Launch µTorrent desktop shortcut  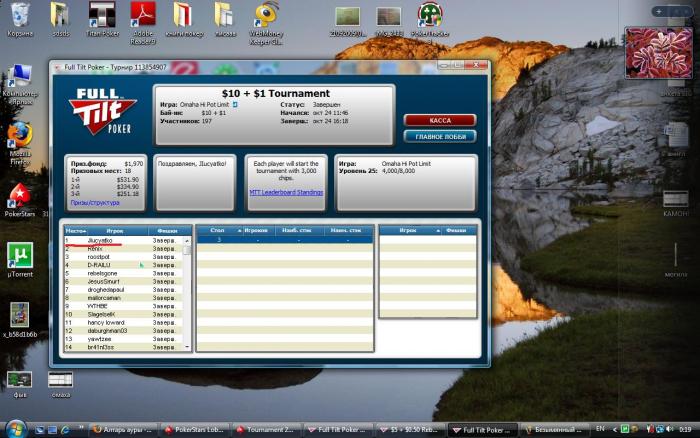[20, 260]
